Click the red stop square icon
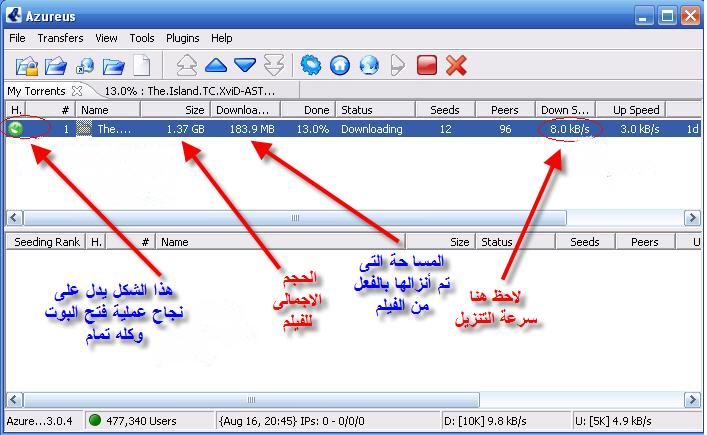This screenshot has width=707, height=435. tap(427, 65)
